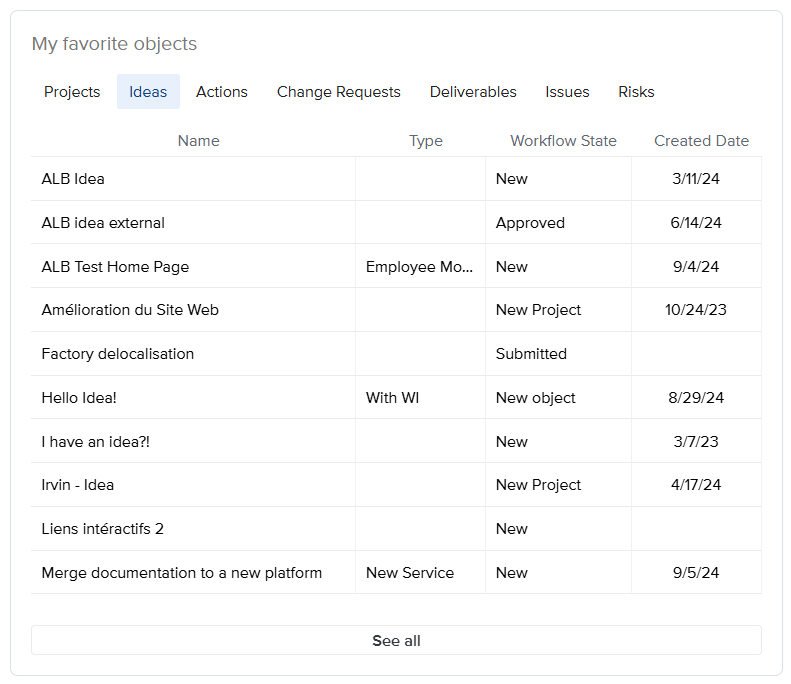Open the Deliverables tab
791x684 pixels.
[x=473, y=92]
